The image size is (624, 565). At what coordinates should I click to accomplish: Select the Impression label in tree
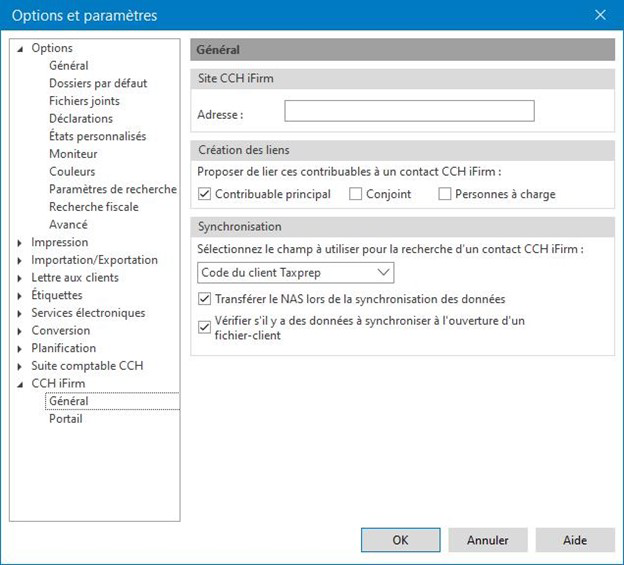coord(60,242)
